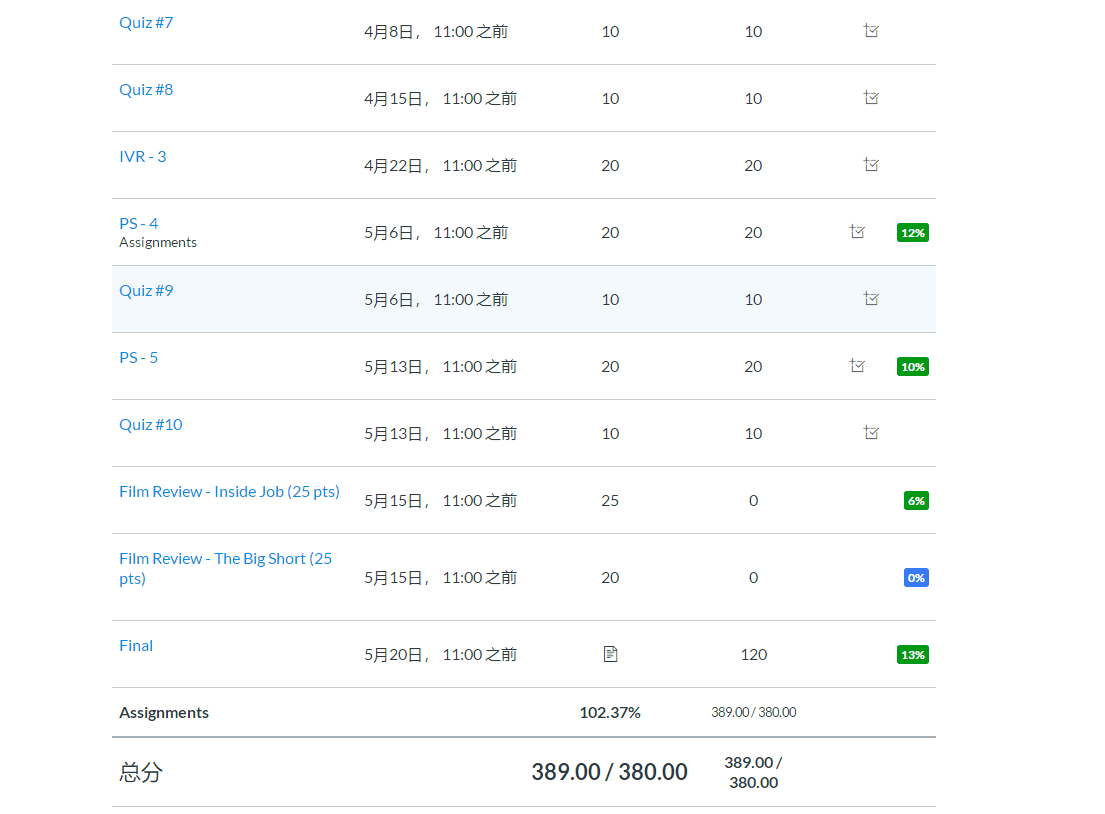The width and height of the screenshot is (1105, 814).
Task: Open score details icon for Quiz #7
Action: point(871,31)
